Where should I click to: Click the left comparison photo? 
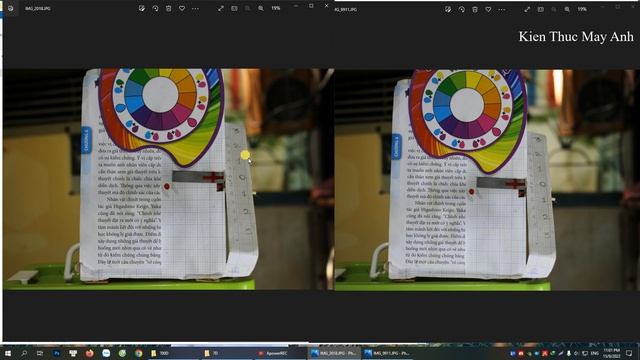168,179
